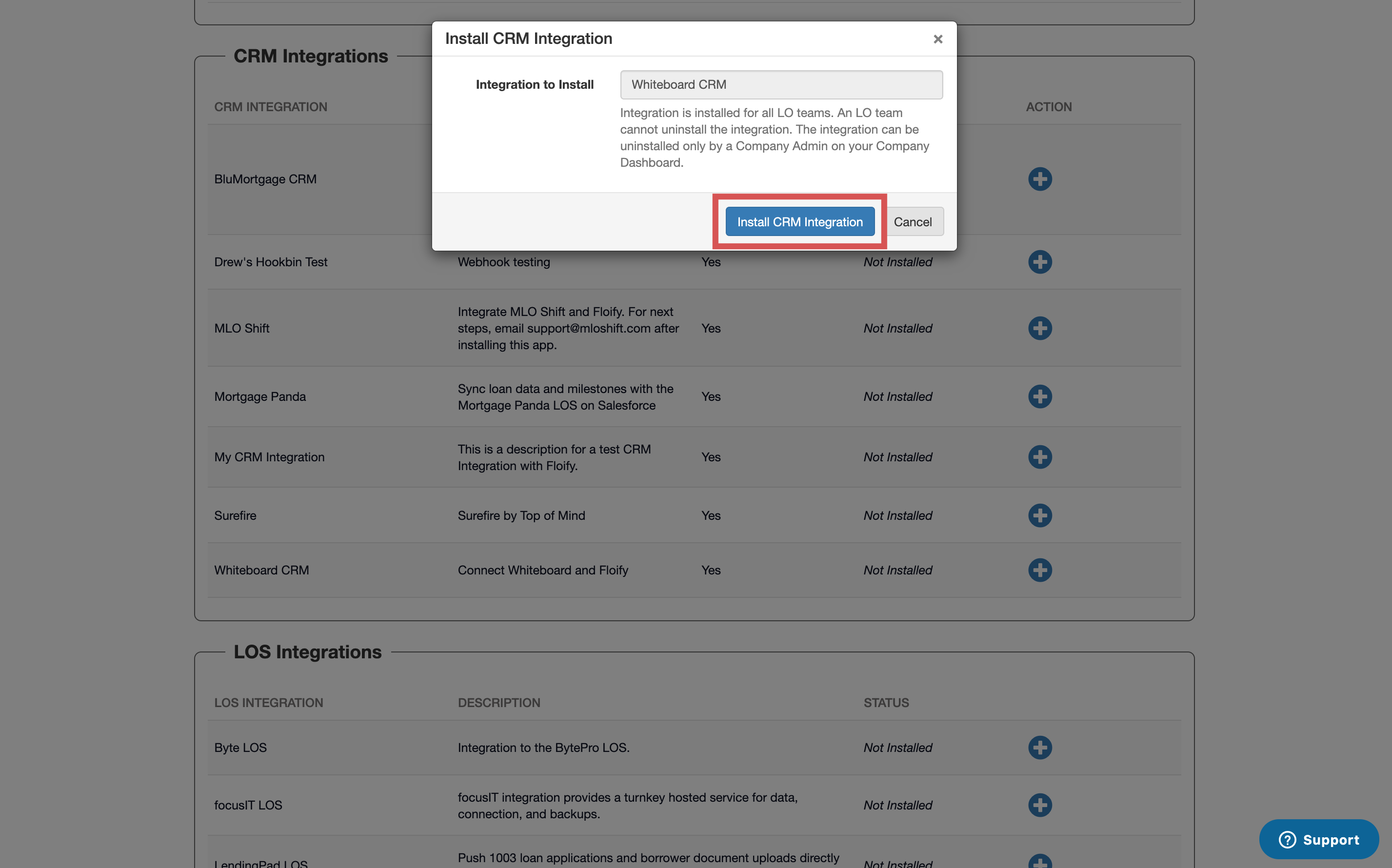Viewport: 1392px width, 868px height.
Task: Add the My CRM Integration entry
Action: [1039, 457]
